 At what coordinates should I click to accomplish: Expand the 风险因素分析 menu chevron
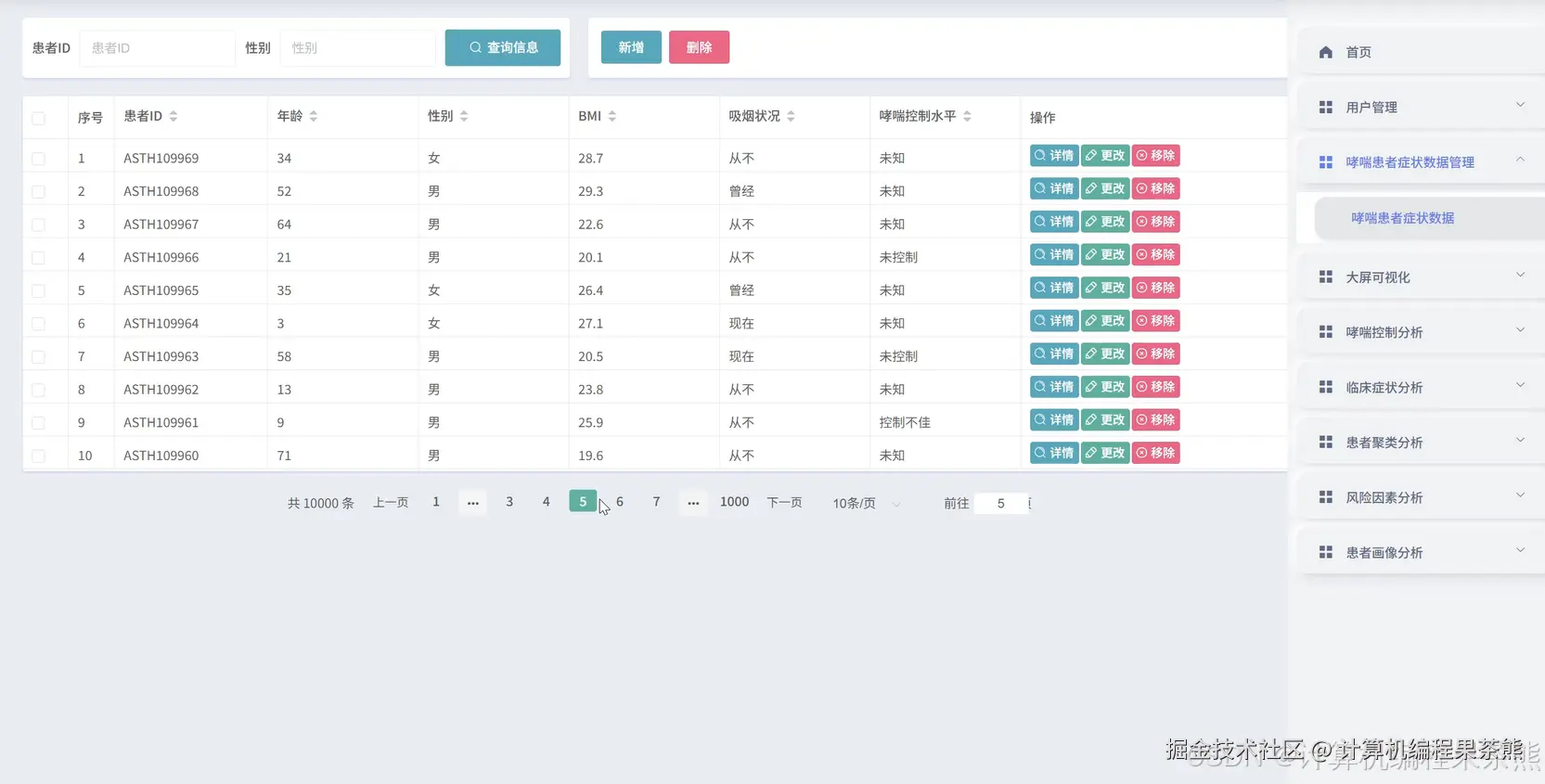tap(1520, 495)
